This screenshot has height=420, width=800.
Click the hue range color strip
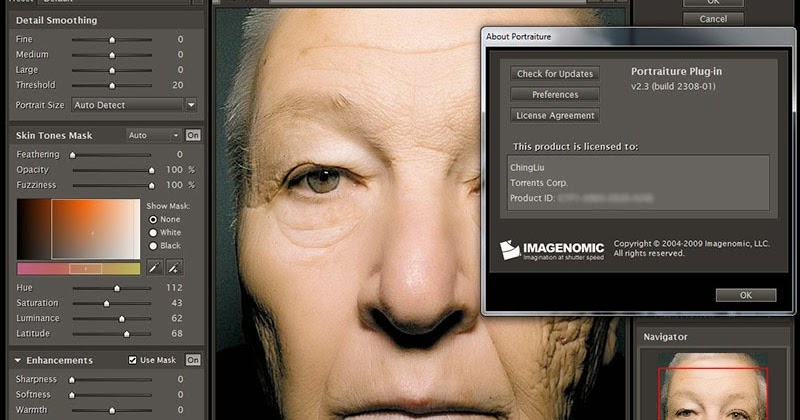pyautogui.click(x=79, y=268)
